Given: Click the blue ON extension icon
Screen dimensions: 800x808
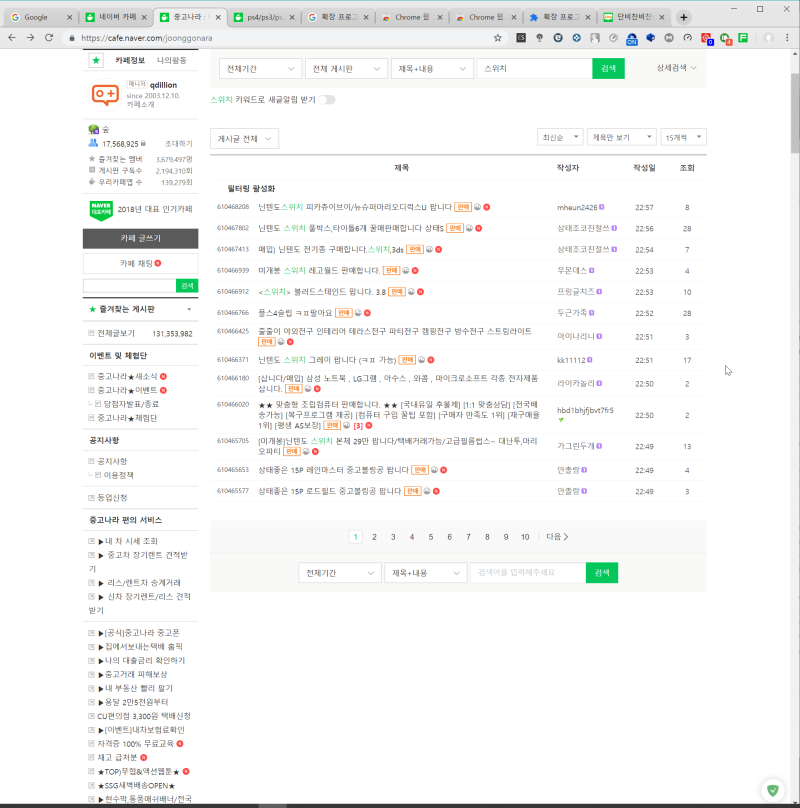Looking at the screenshot, I should [632, 39].
